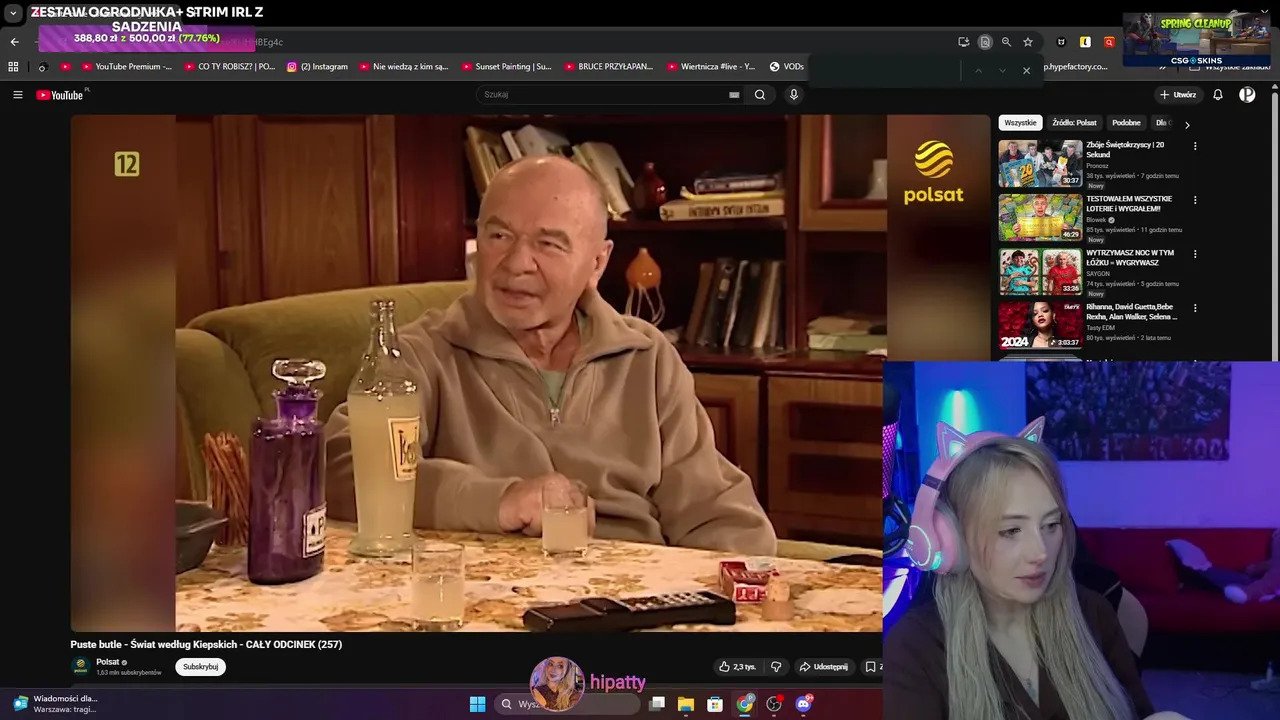The image size is (1280, 720).
Task: Open Windows Start menu
Action: coord(478,704)
